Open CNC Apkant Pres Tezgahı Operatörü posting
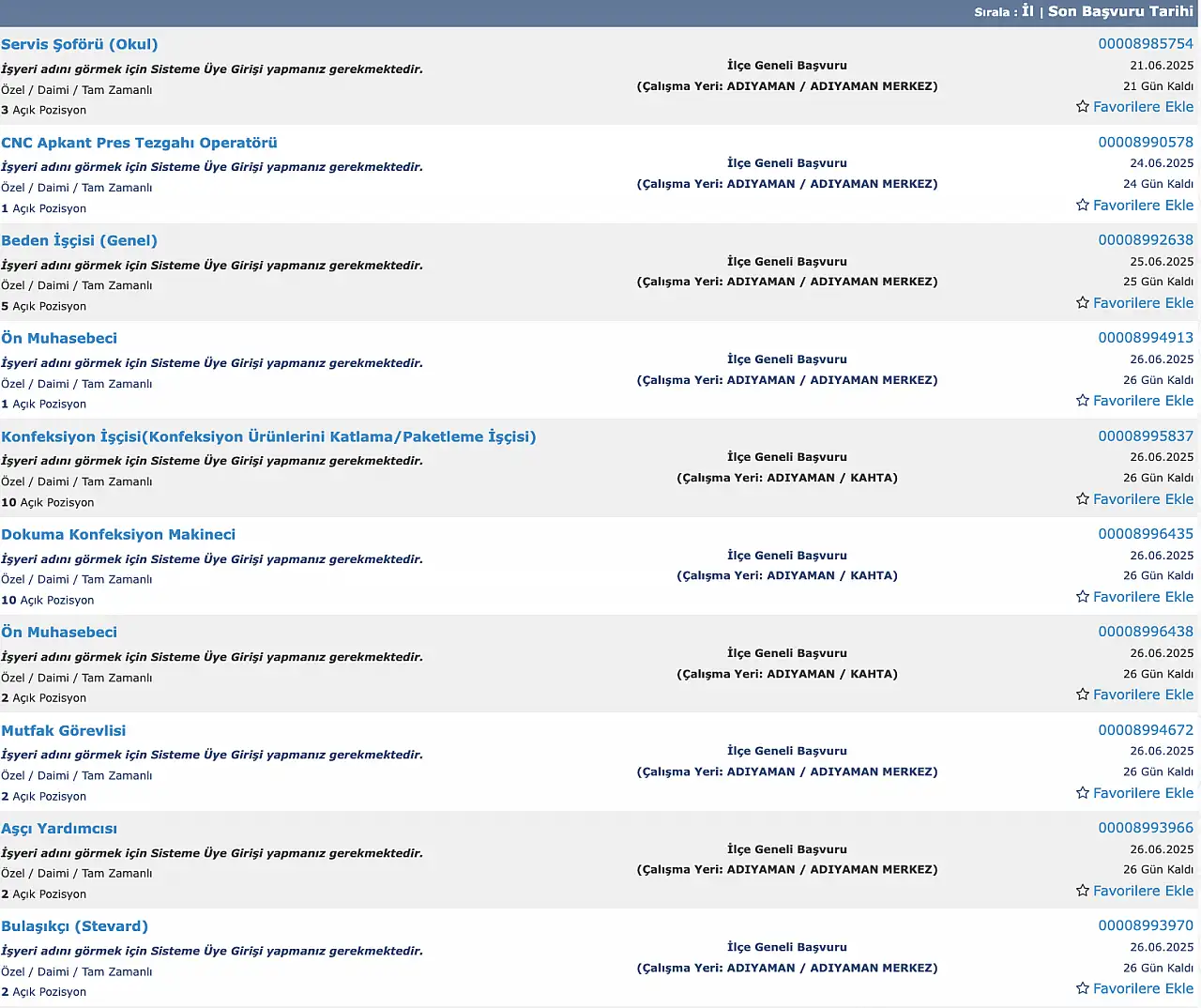The width and height of the screenshot is (1201, 1008). (x=139, y=143)
